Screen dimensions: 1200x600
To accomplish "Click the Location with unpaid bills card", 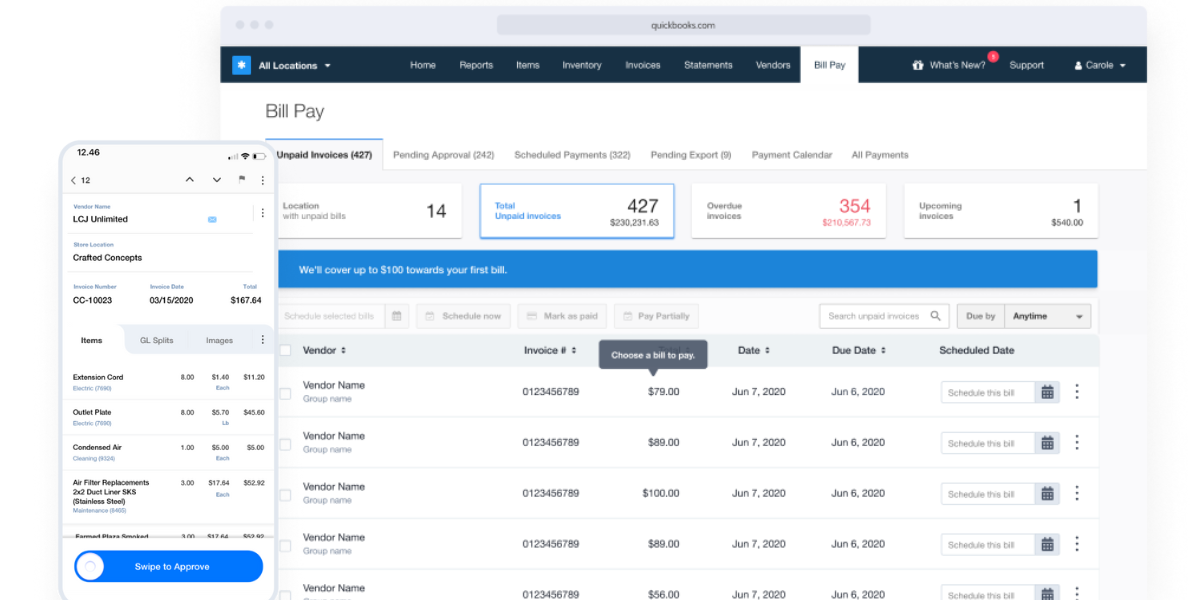I will click(x=369, y=211).
